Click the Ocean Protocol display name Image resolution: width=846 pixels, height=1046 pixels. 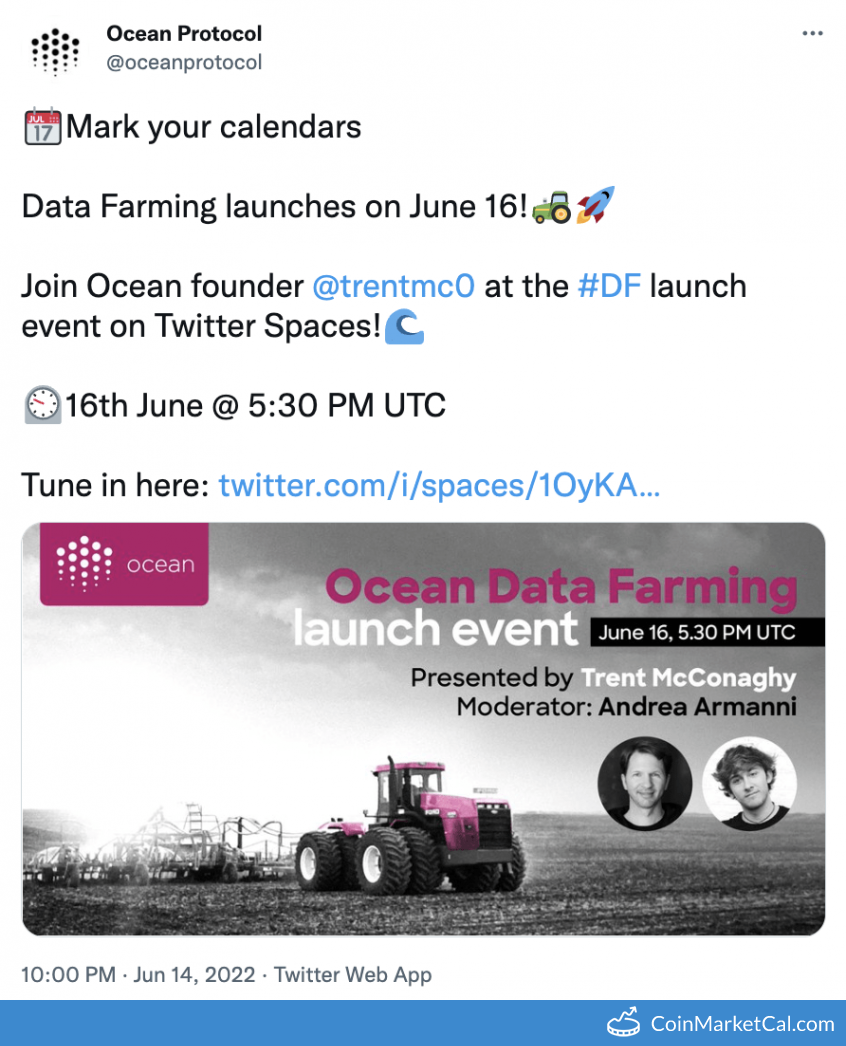click(x=184, y=34)
